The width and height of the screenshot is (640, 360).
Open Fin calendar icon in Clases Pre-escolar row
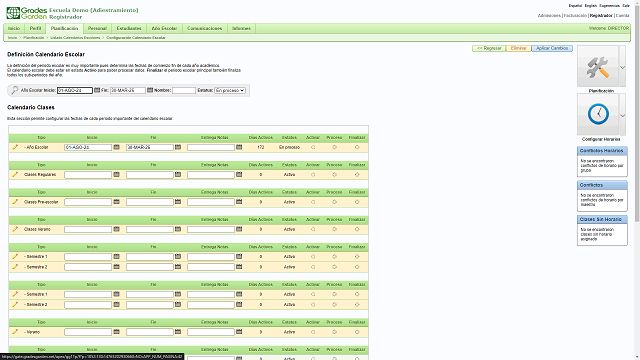pos(178,202)
